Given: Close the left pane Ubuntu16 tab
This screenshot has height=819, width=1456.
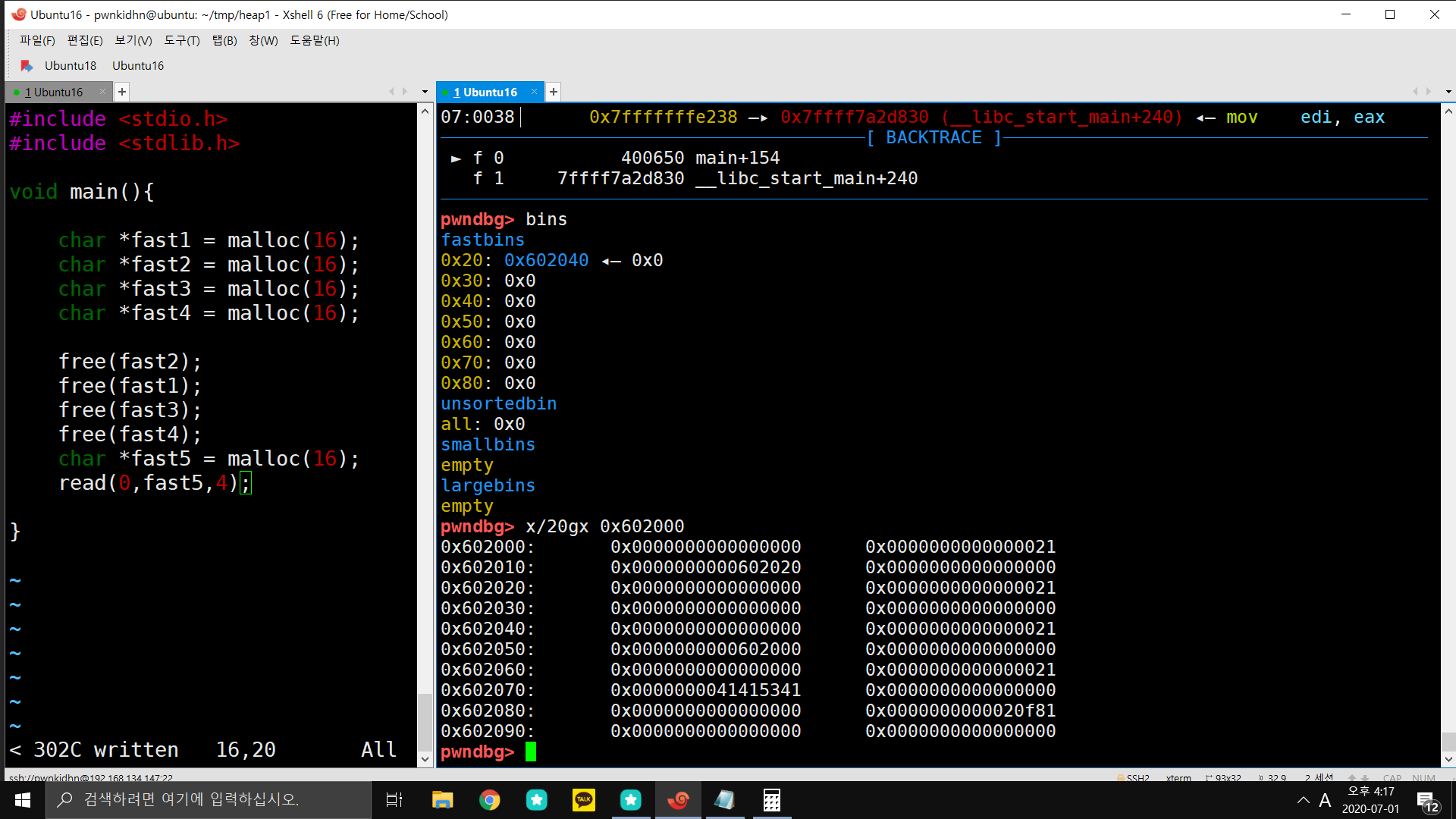Looking at the screenshot, I should pyautogui.click(x=103, y=92).
